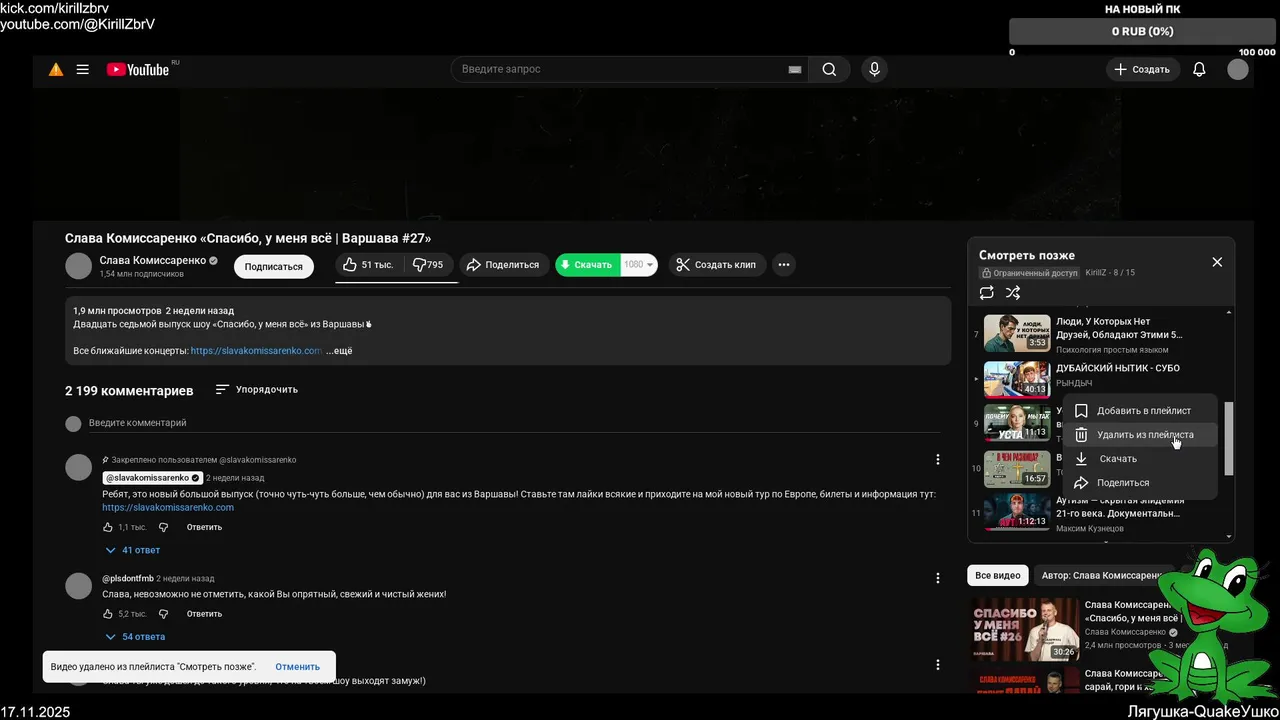Screen dimensions: 1280x720
Task: Click the 2 199 комментариев count
Action: pyautogui.click(x=129, y=390)
